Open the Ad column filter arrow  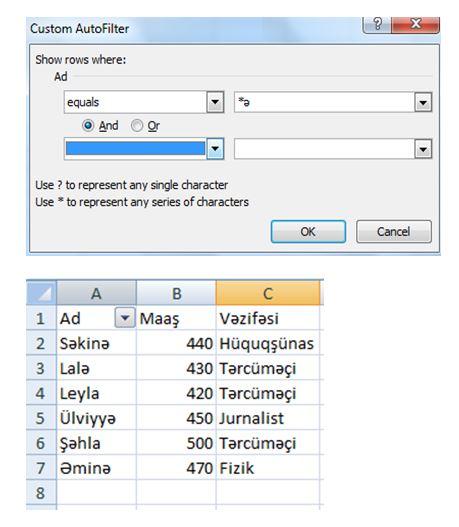point(125,317)
